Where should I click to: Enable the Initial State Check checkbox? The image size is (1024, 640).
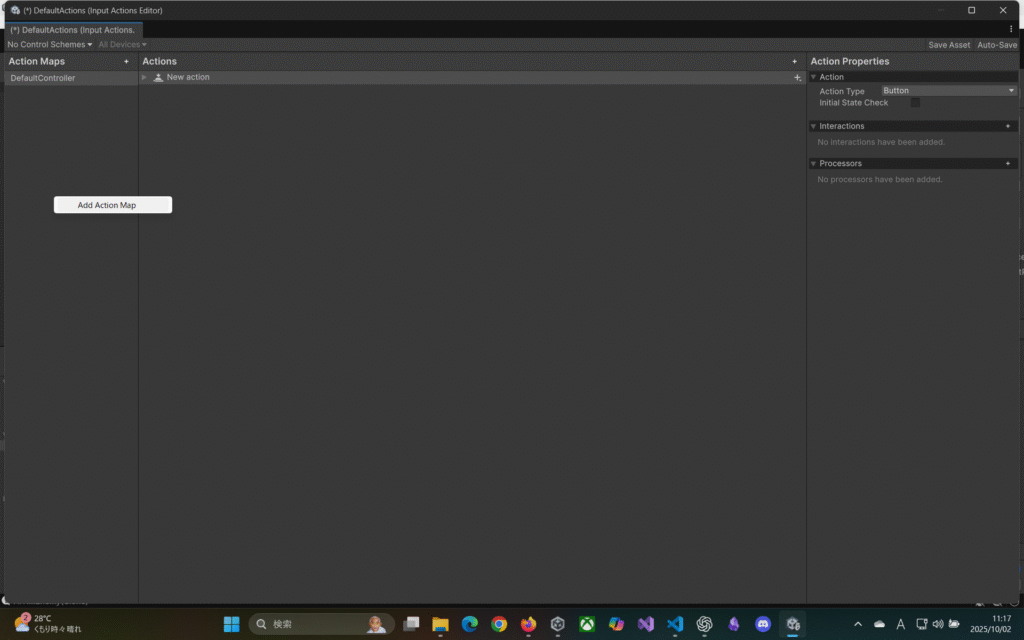915,103
